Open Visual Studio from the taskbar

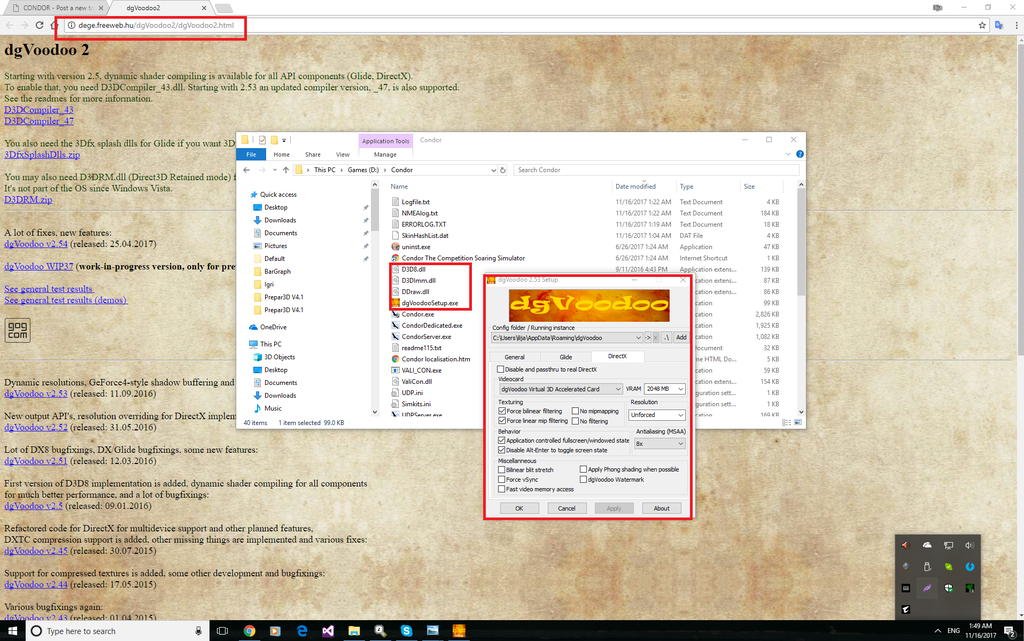coord(328,631)
